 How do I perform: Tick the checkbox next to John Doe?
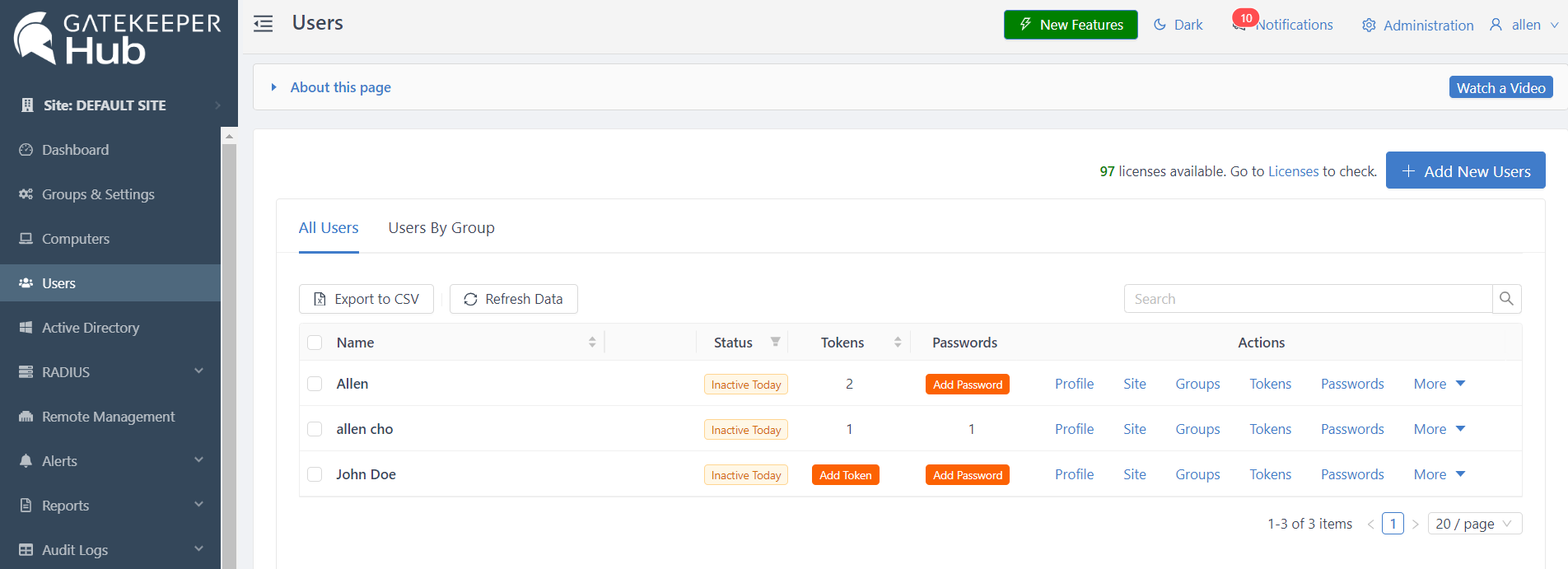[x=315, y=474]
